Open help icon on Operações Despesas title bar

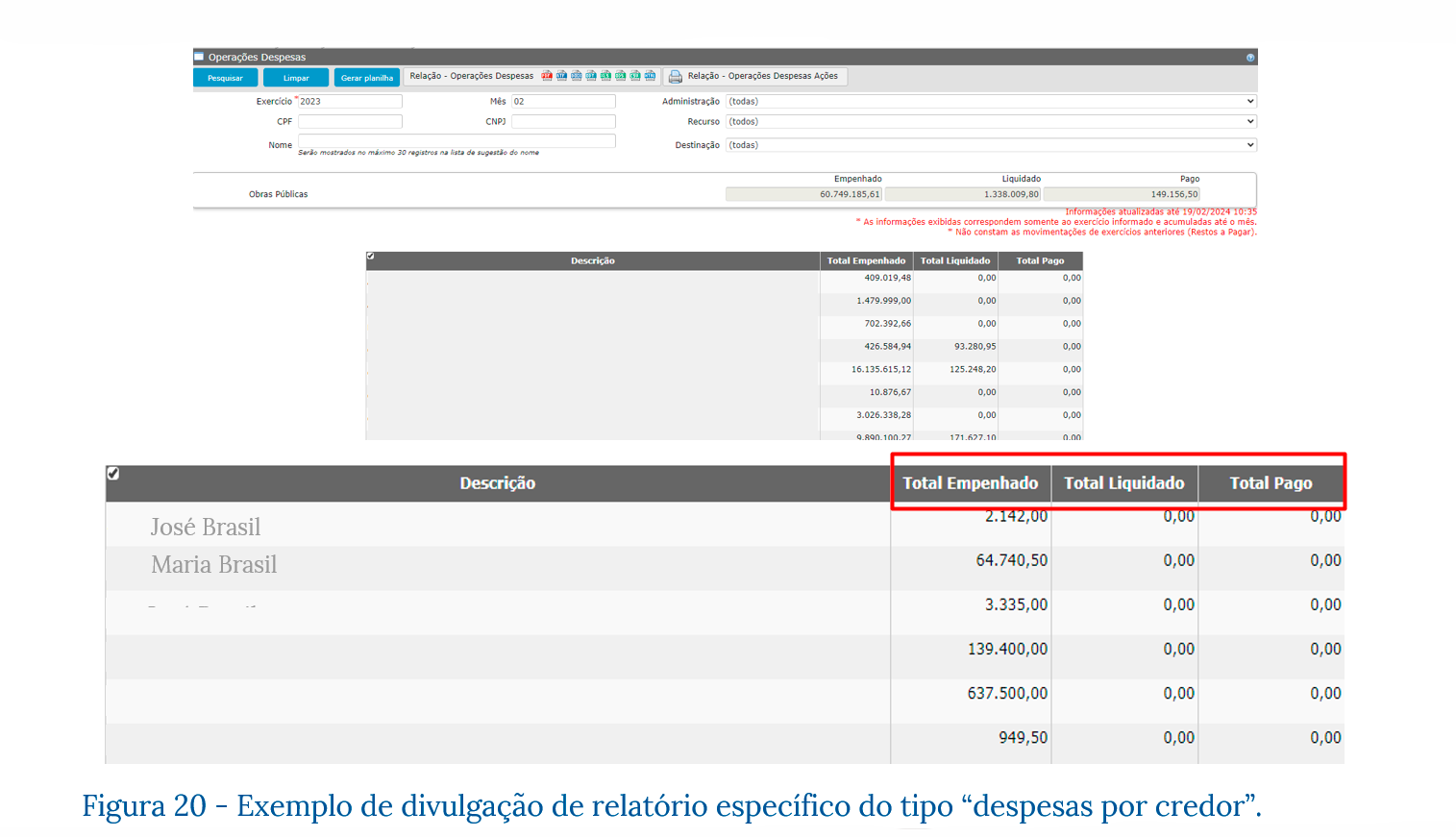(1250, 58)
